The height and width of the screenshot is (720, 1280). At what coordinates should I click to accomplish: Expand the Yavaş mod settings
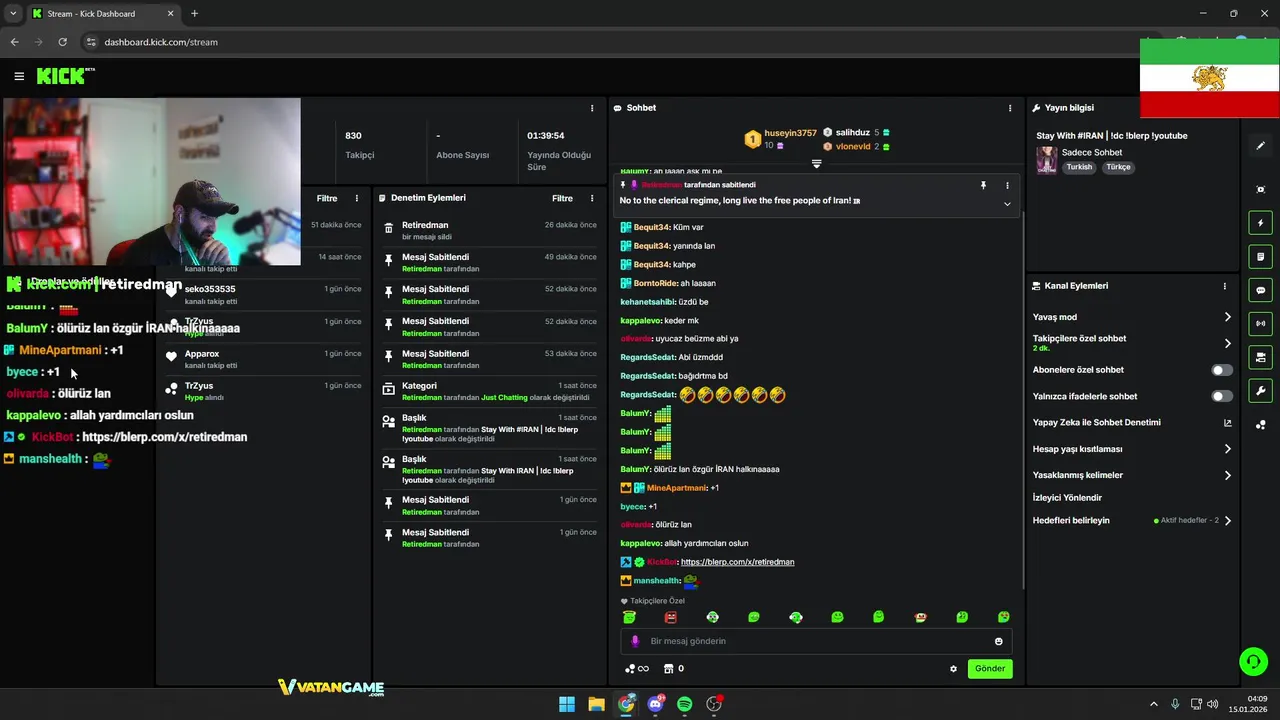coord(1132,317)
